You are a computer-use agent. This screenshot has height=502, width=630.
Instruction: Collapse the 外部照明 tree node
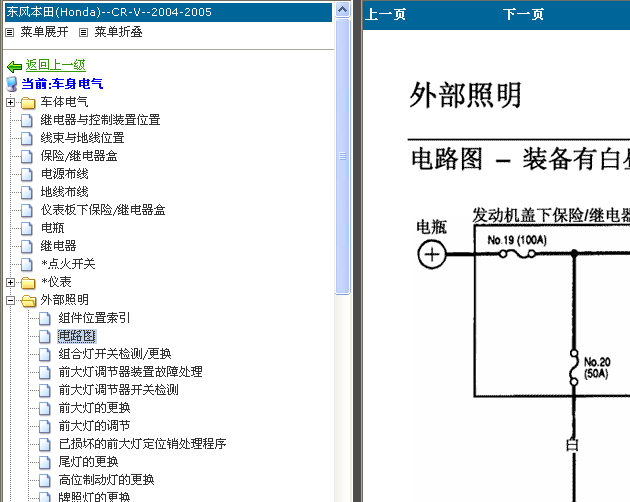coord(10,301)
